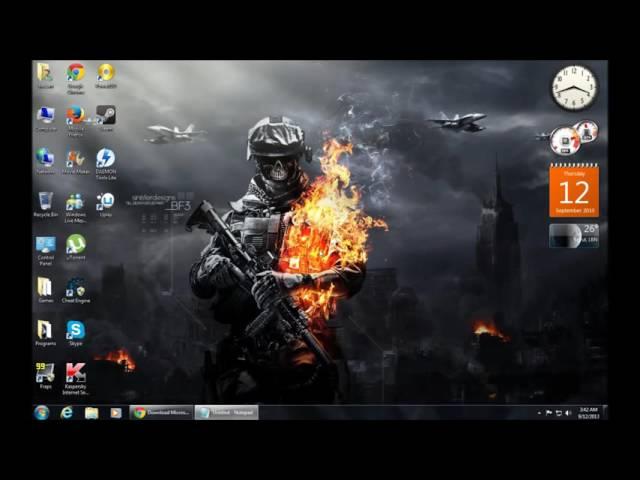The width and height of the screenshot is (640, 480).
Task: Open the Windows Start menu
Action: 41,413
